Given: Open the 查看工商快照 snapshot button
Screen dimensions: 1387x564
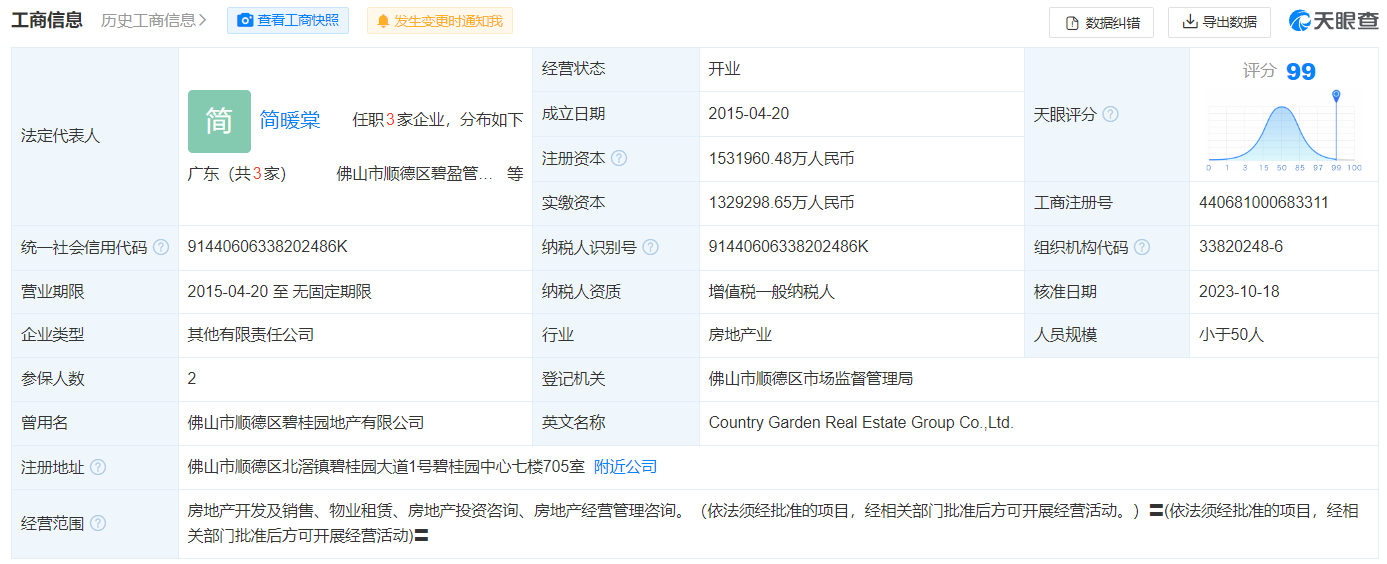Looking at the screenshot, I should click(288, 20).
